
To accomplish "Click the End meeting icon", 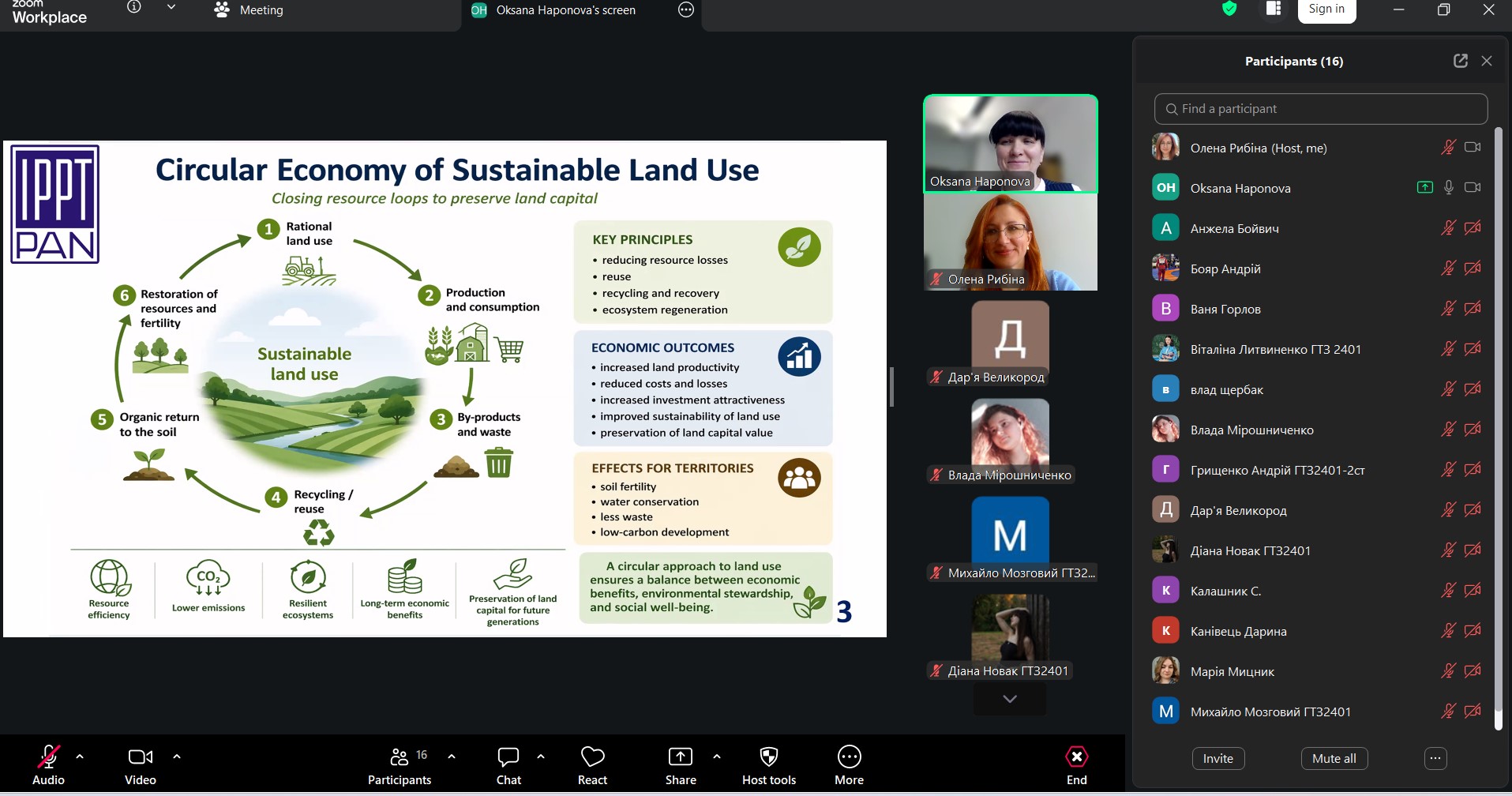I will click(x=1076, y=757).
